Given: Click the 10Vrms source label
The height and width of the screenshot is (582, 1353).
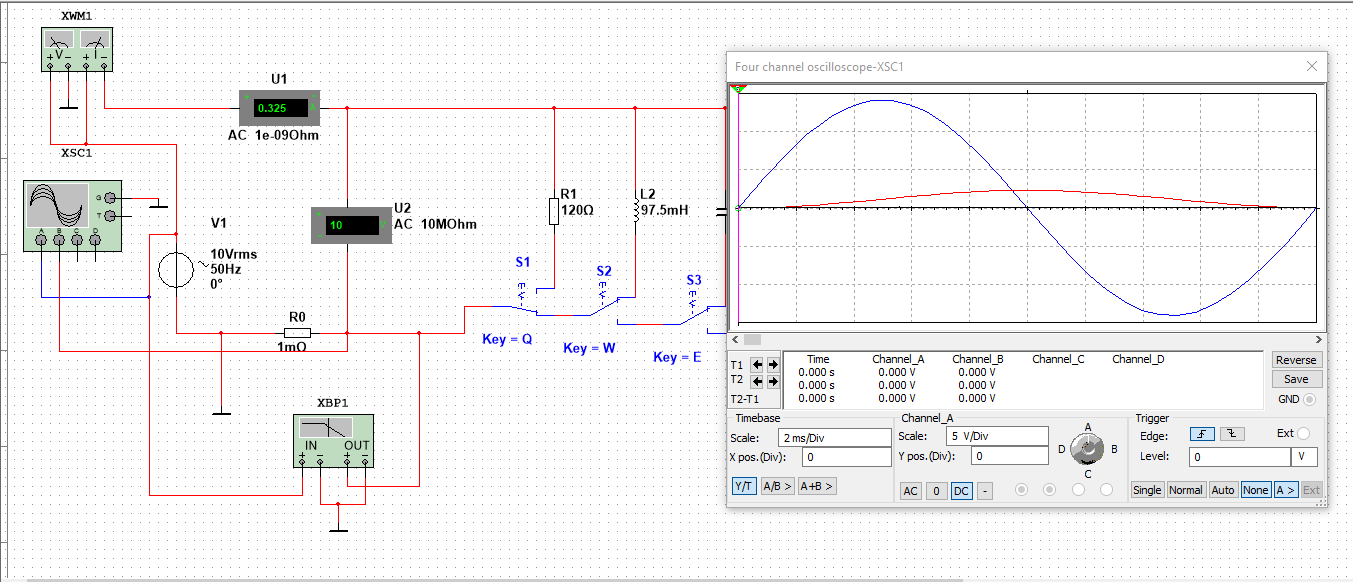Looking at the screenshot, I should click(x=233, y=254).
